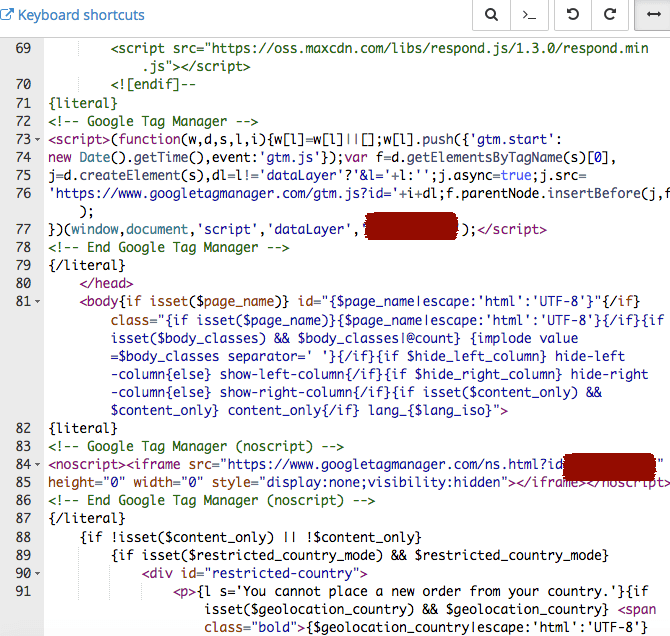The image size is (670, 636).
Task: Click the external link icon beside Keyboard shortcuts
Action: [x=7, y=15]
